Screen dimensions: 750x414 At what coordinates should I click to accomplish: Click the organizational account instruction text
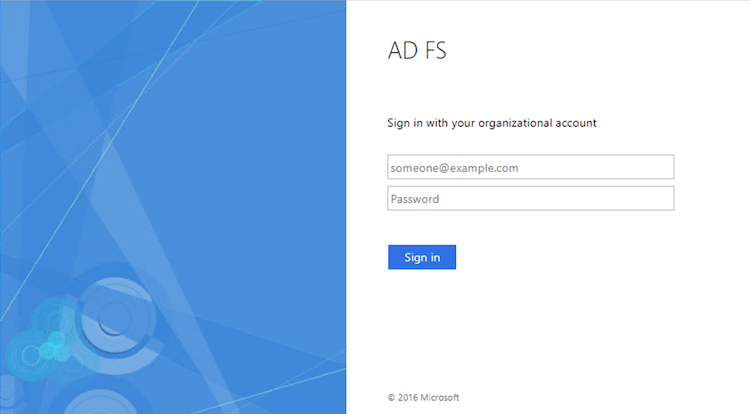pos(491,123)
